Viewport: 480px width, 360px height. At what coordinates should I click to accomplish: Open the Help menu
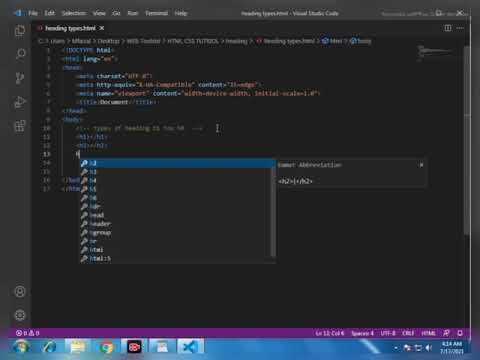point(181,13)
